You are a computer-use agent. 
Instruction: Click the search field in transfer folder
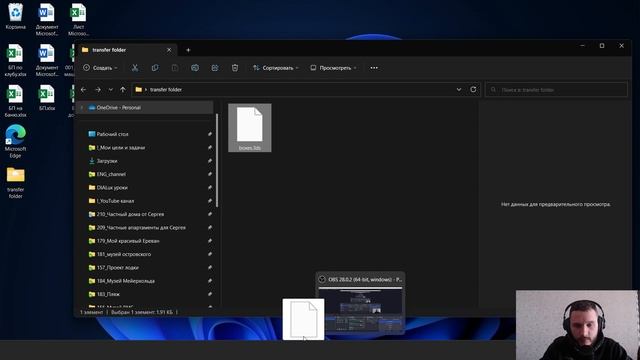click(x=556, y=89)
